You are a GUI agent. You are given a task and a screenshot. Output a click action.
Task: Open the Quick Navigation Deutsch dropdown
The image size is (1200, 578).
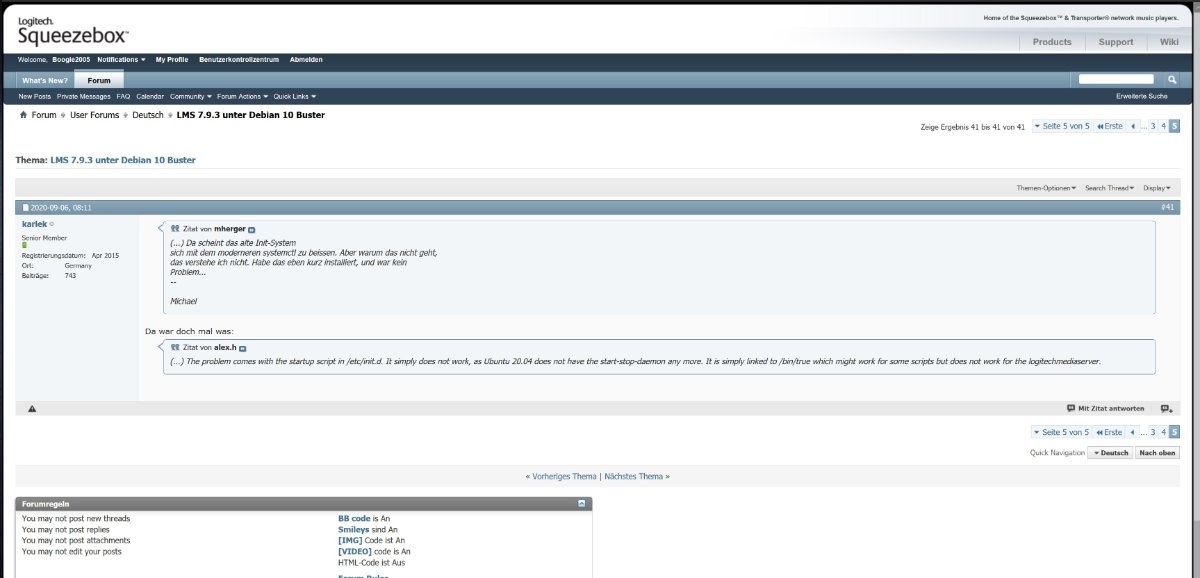coord(1110,453)
